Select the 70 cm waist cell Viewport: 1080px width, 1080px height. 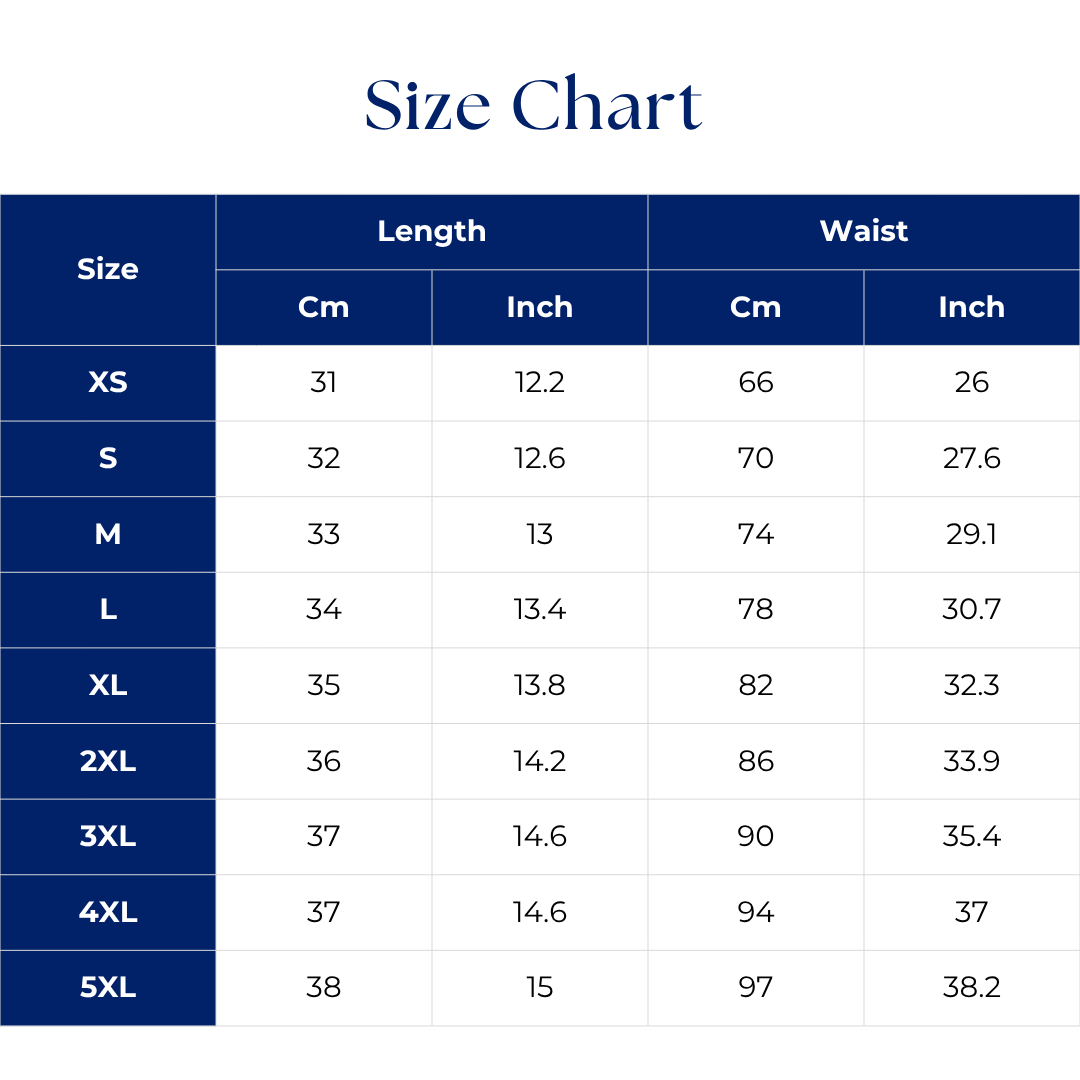tap(756, 458)
